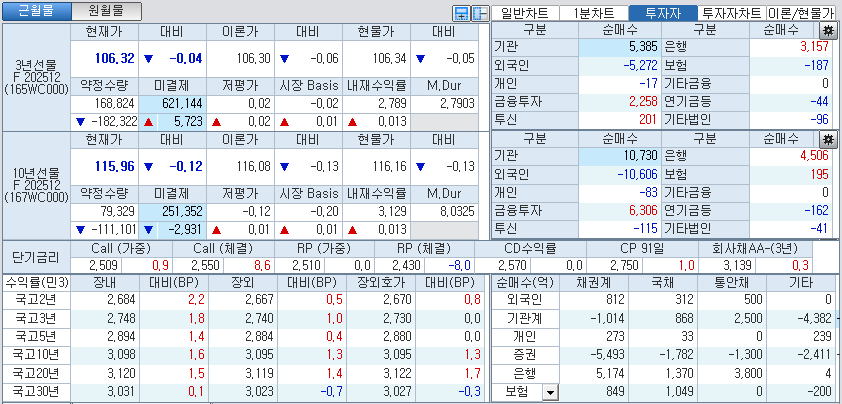Click M.Dur value 2.7903
This screenshot has width=842, height=404.
point(456,104)
